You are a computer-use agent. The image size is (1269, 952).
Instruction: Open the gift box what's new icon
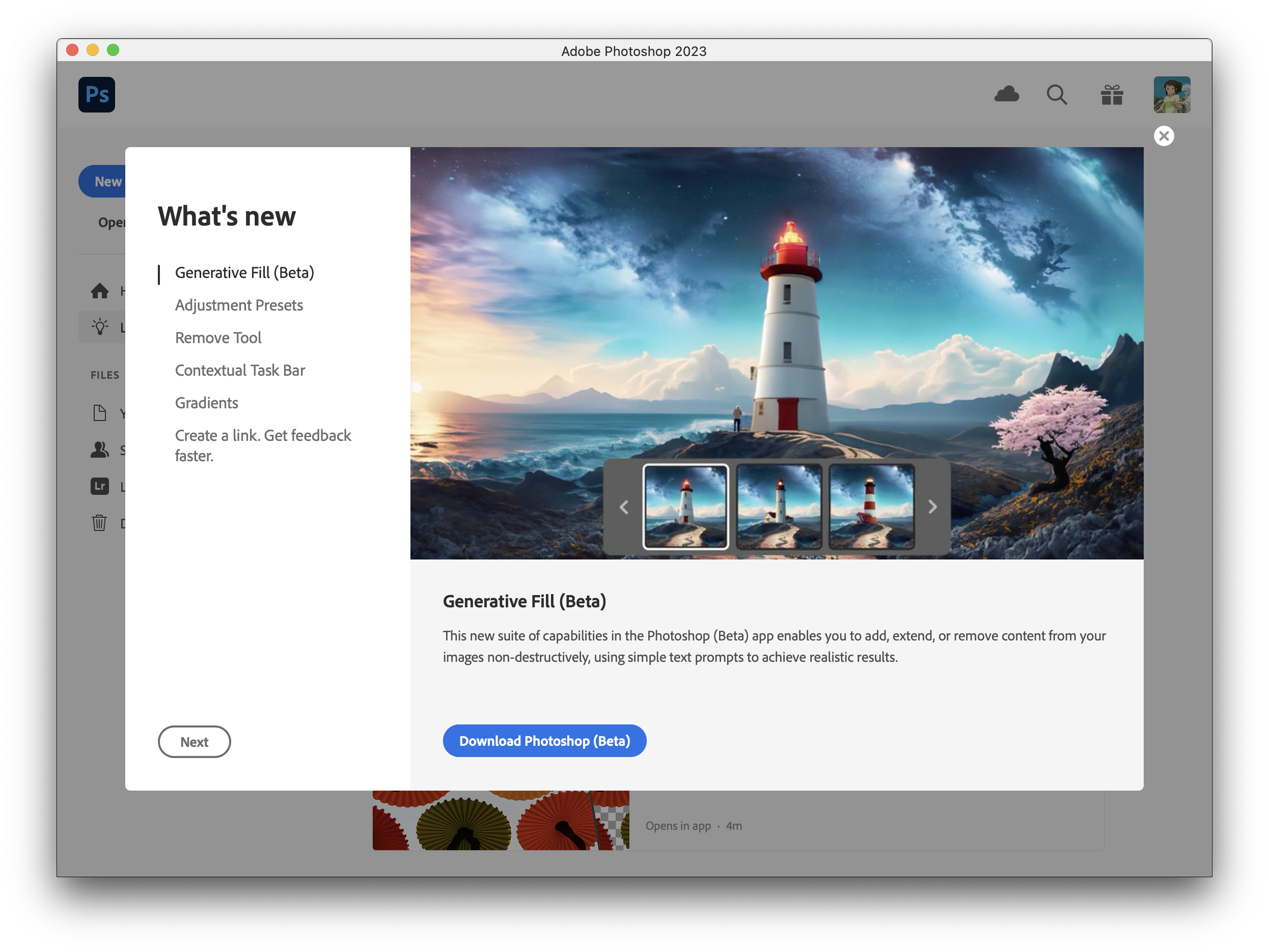pyautogui.click(x=1111, y=95)
